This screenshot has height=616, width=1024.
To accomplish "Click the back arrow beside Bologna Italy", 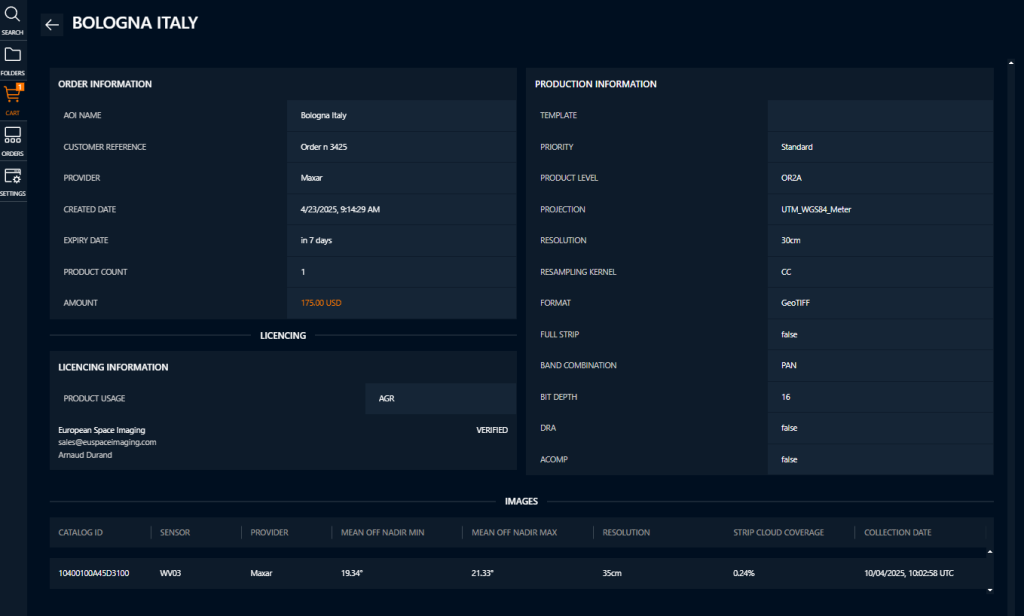I will coord(52,24).
